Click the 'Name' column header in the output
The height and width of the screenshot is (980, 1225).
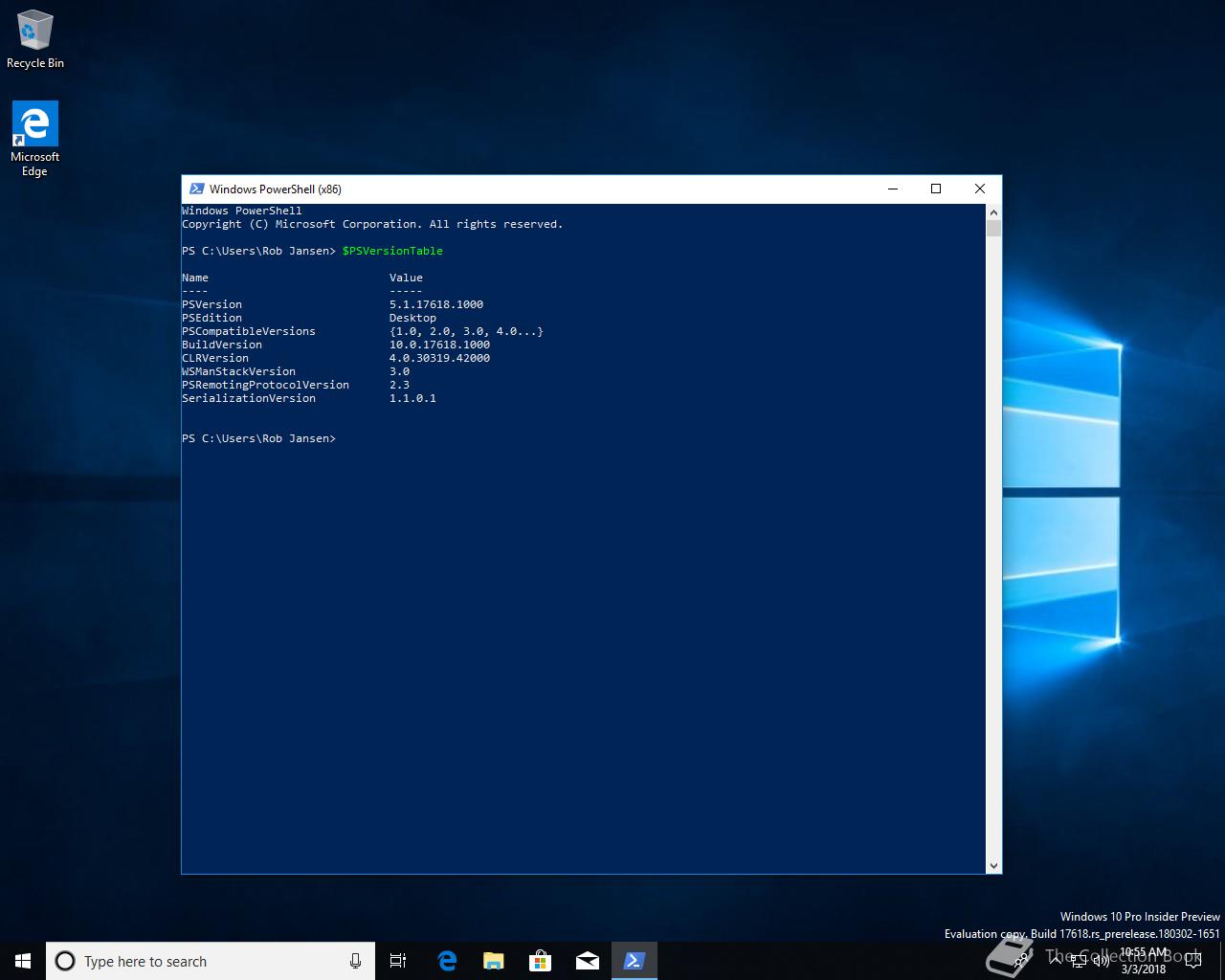tap(195, 278)
